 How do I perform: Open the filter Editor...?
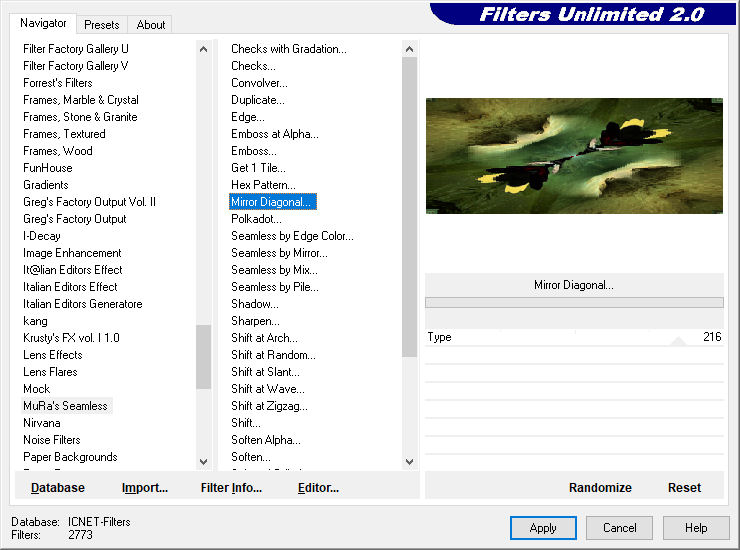[318, 488]
